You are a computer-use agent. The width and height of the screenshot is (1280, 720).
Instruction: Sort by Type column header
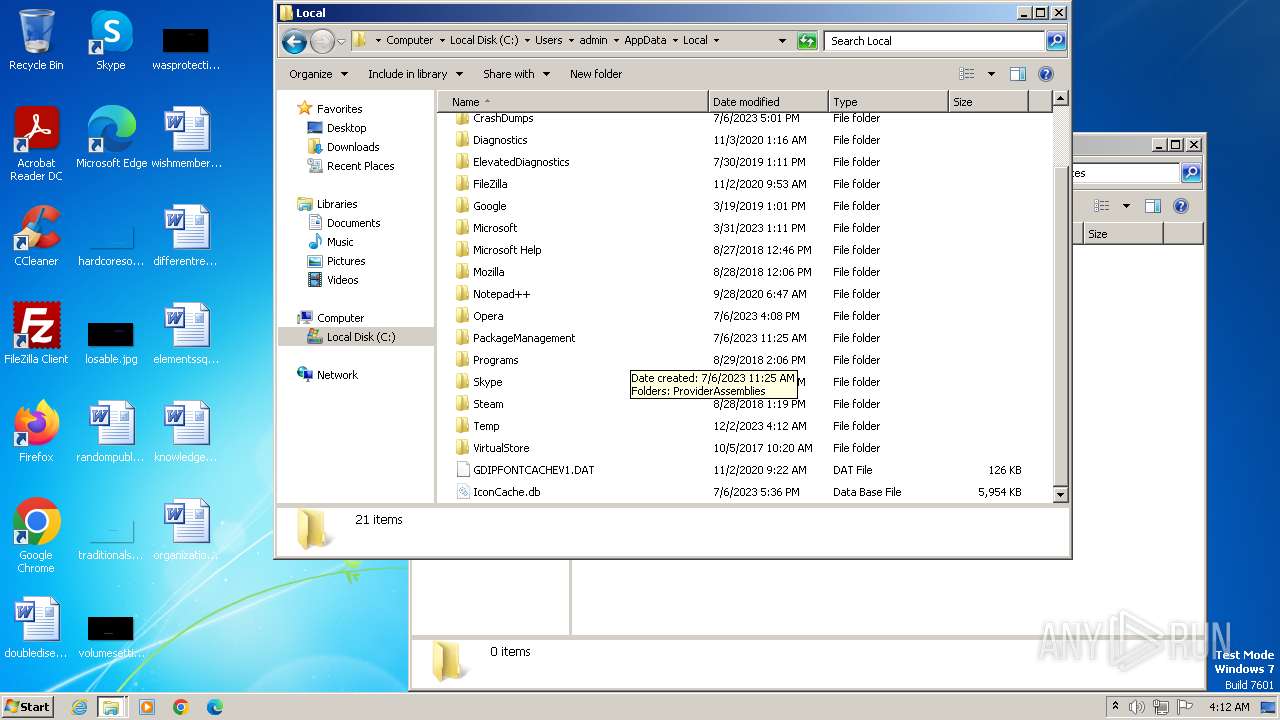tap(888, 102)
